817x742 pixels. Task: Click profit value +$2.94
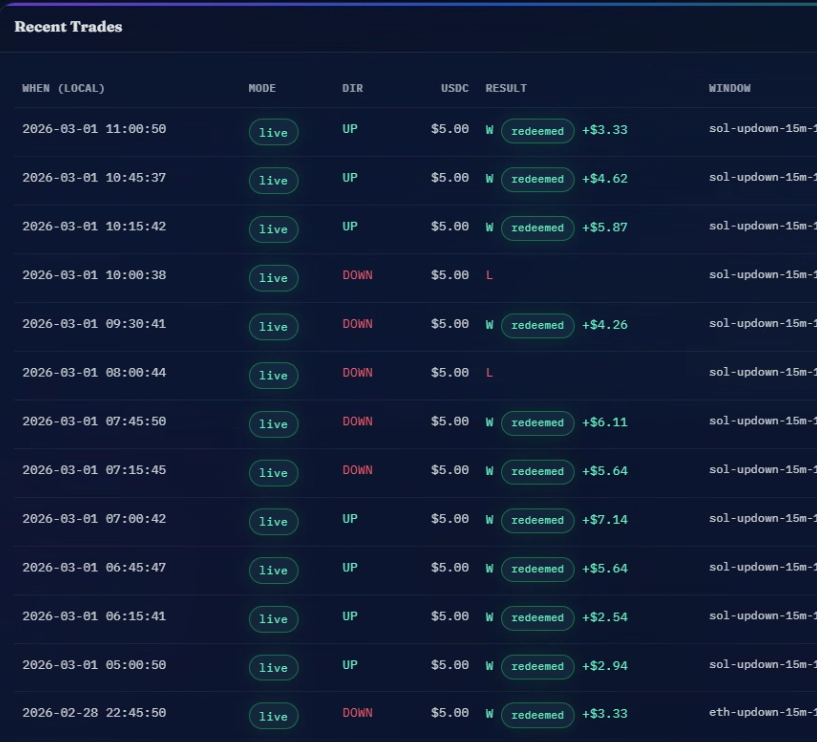[x=605, y=666]
